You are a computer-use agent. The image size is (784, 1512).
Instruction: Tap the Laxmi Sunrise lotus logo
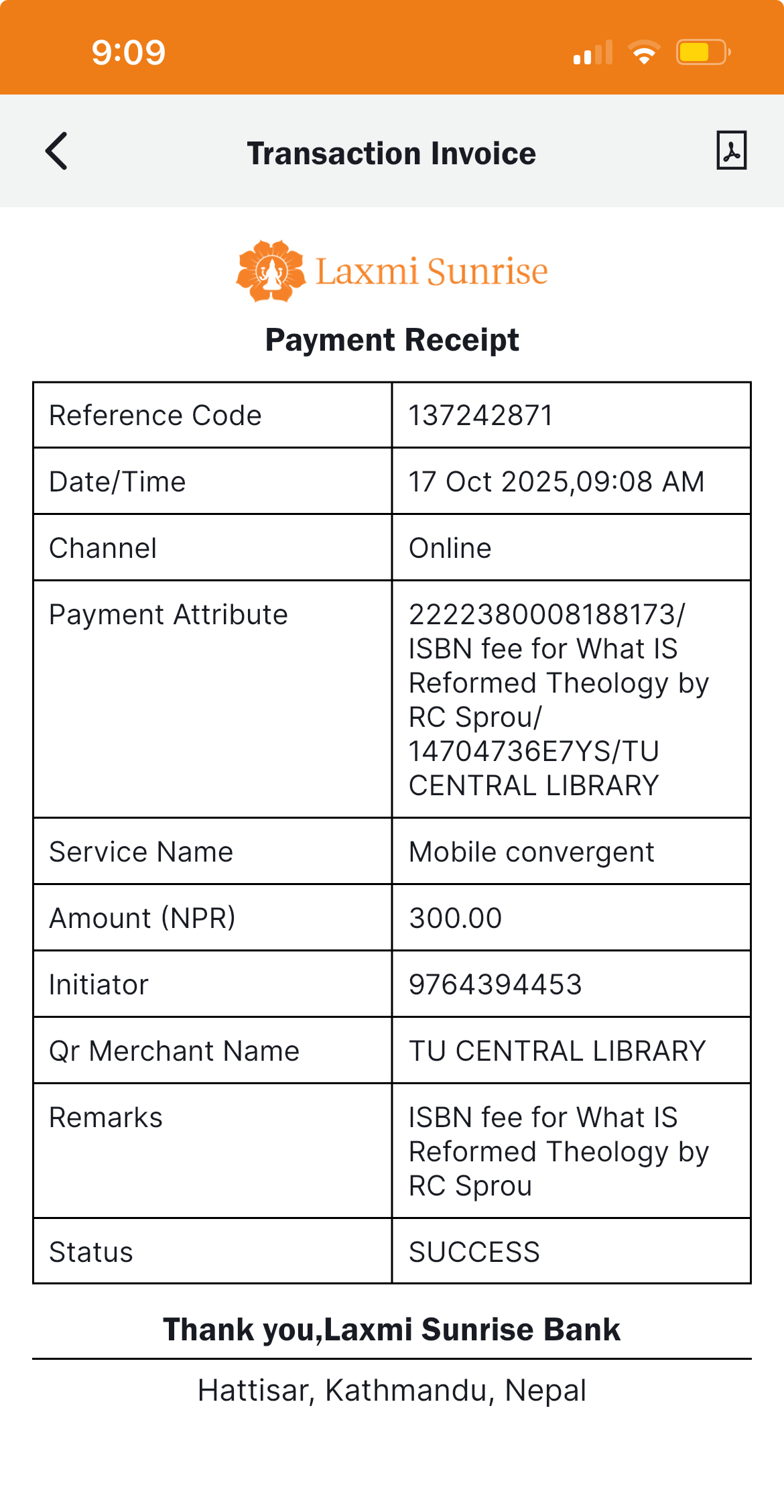[271, 272]
